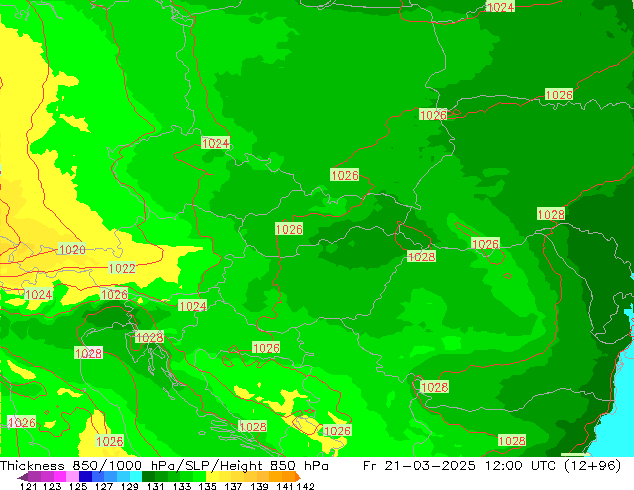Select the light pink swatch in the legend
634x490 pixels.
click(72, 477)
